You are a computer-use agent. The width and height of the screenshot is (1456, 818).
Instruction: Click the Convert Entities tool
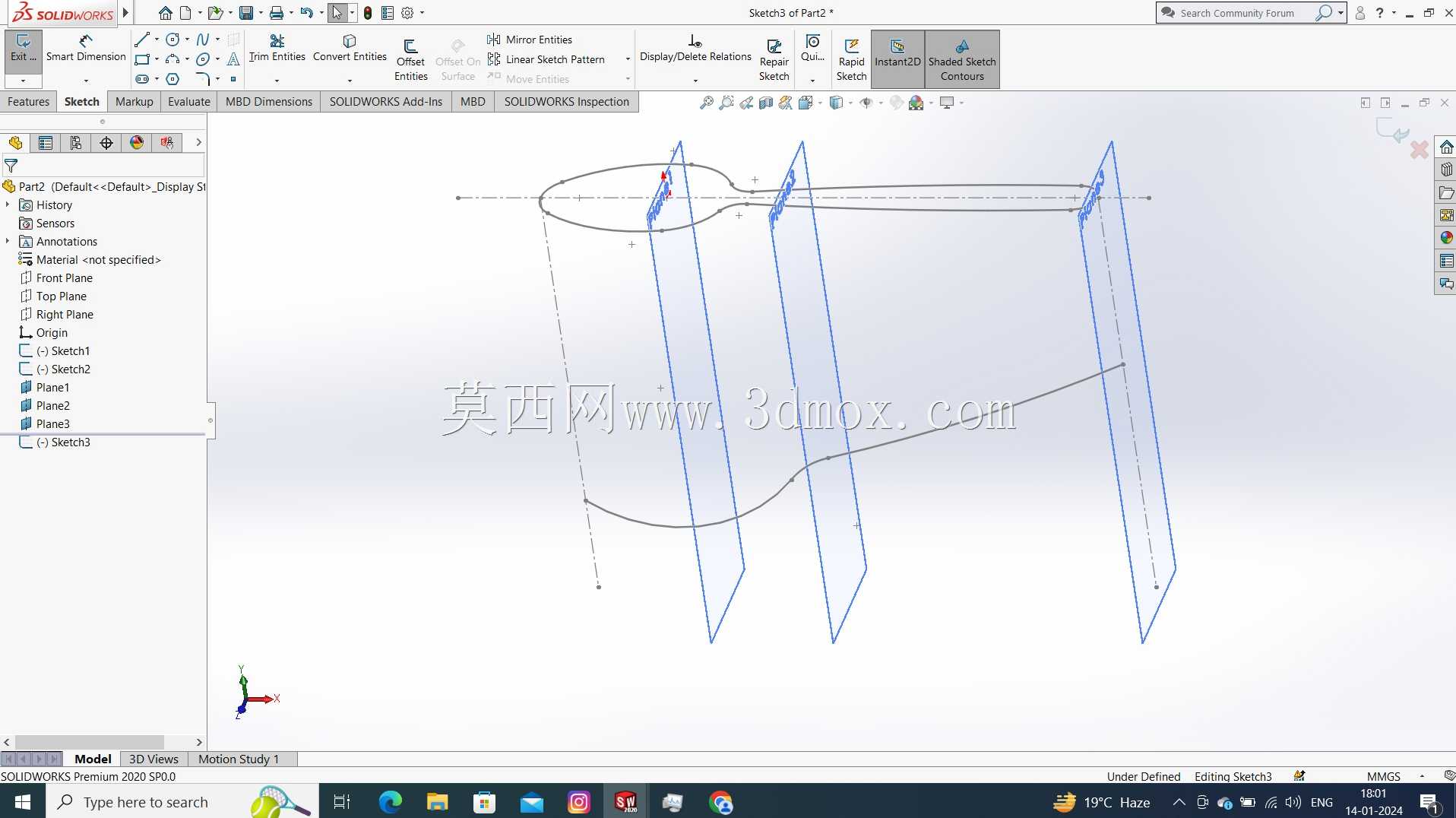(350, 49)
